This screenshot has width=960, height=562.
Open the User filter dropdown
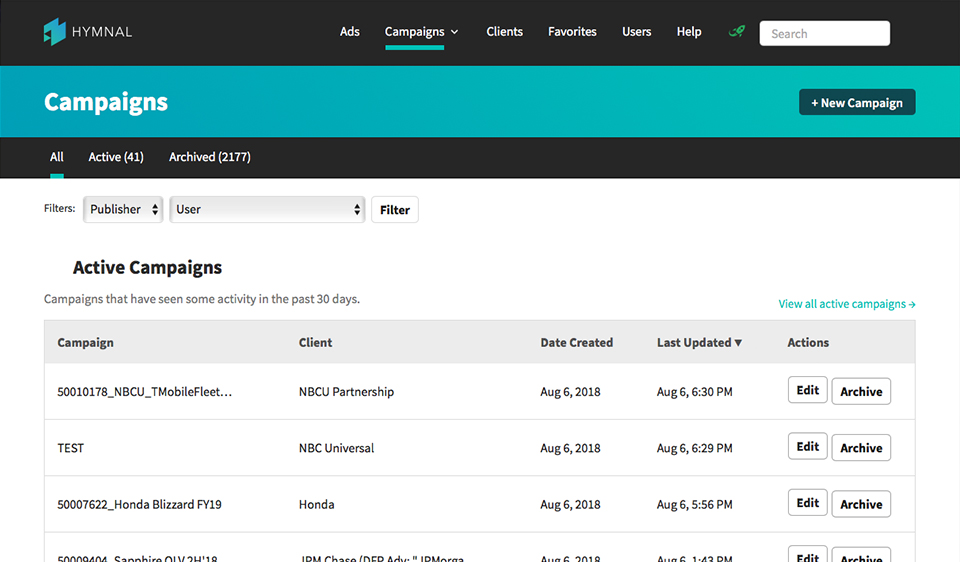click(x=267, y=209)
